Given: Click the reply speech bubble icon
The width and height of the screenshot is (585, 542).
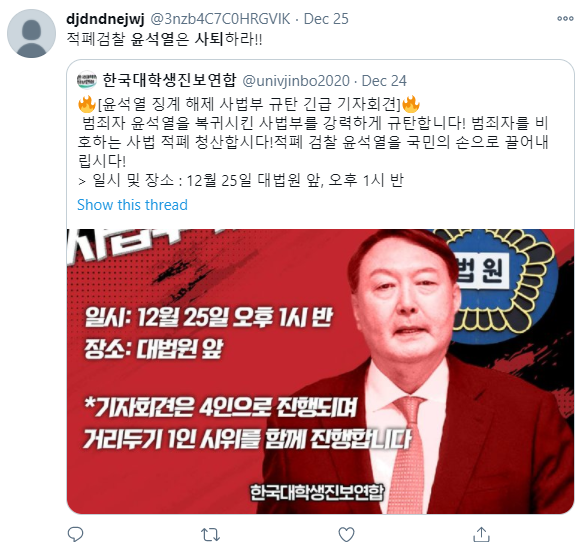Looking at the screenshot, I should (75, 534).
